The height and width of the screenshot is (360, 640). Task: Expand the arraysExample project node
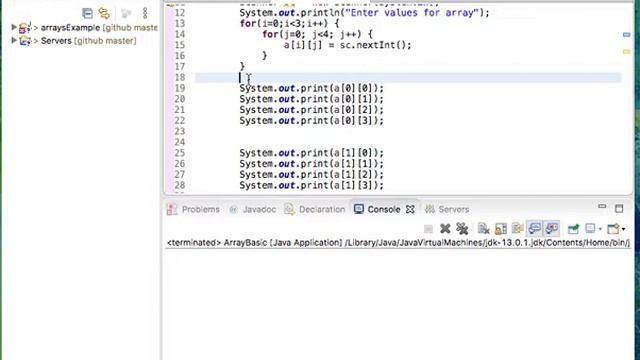coord(13,27)
